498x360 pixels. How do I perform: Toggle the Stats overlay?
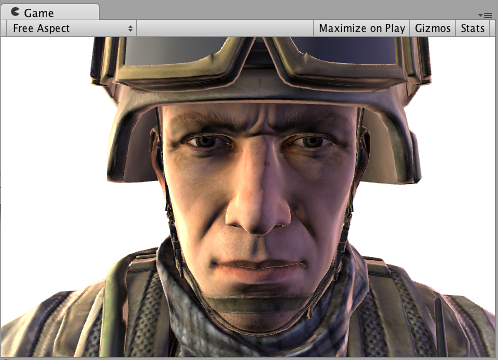click(472, 28)
